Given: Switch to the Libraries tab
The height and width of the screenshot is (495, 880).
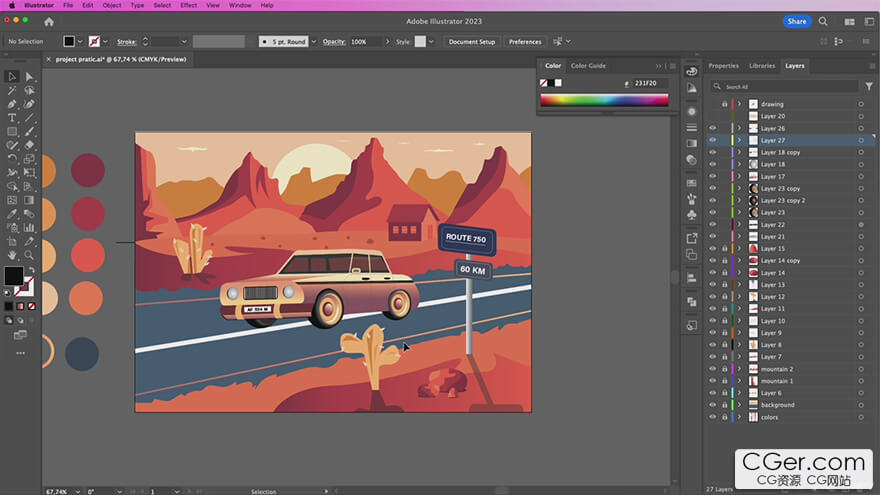Looking at the screenshot, I should coord(762,66).
